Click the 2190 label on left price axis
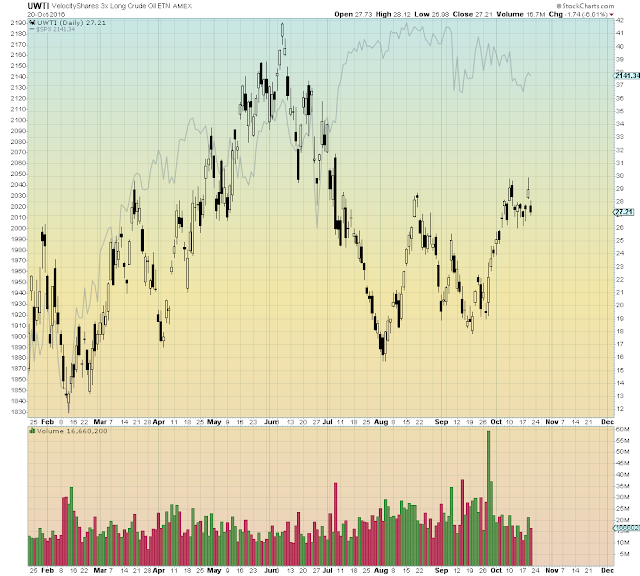Image resolution: width=640 pixels, height=576 pixels. 18,23
